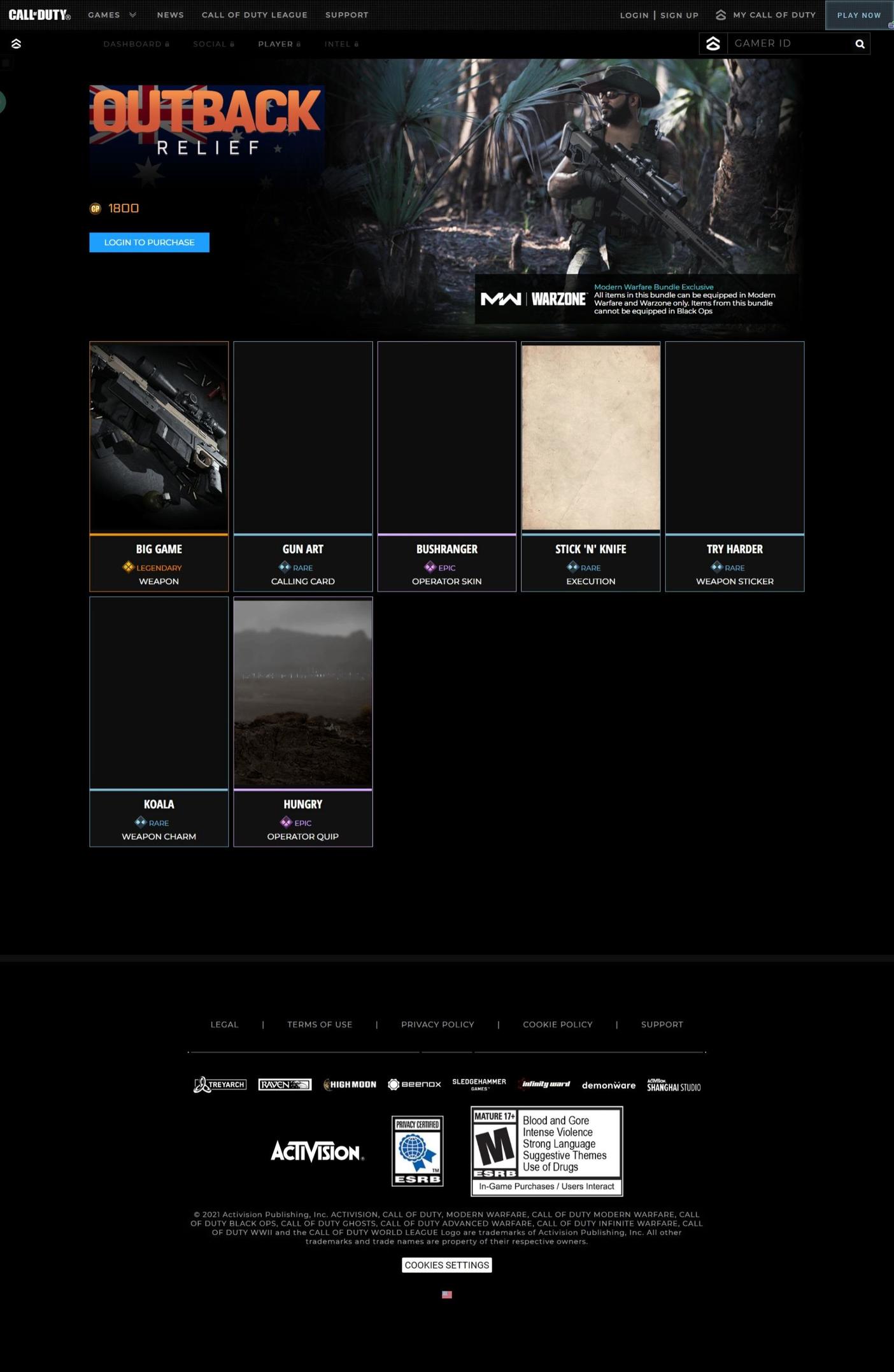Image resolution: width=894 pixels, height=1372 pixels.
Task: Click the Treyarch studio logo
Action: (220, 1084)
